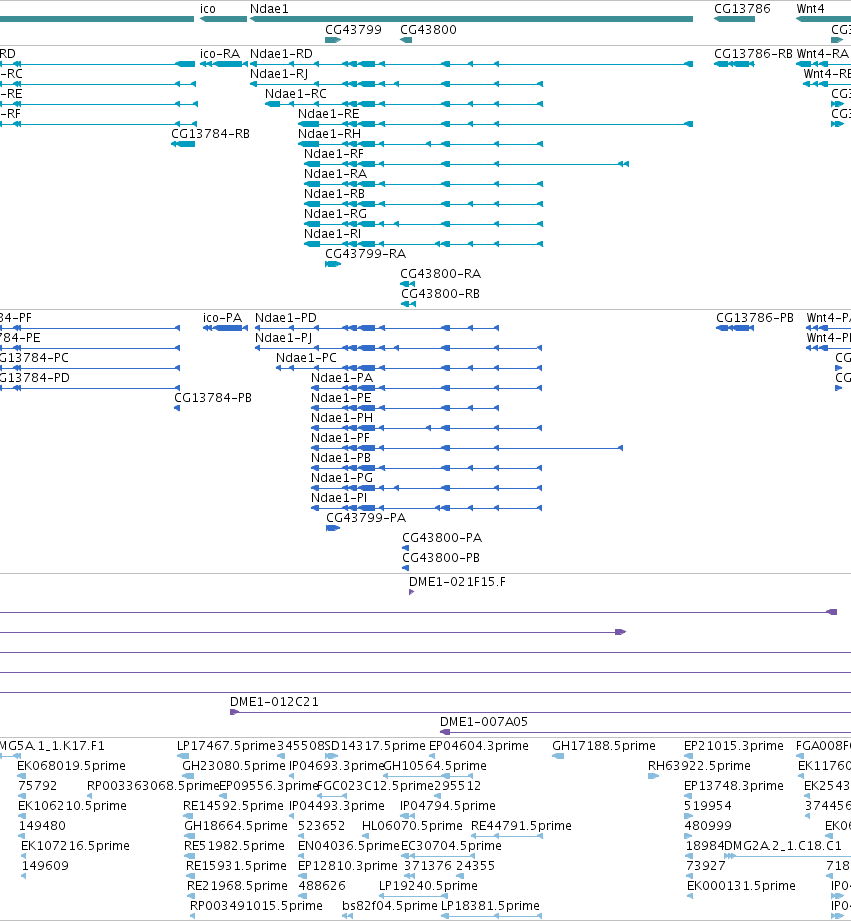Screen dimensions: 851x921
Task: Click transcript CG43799-RA
Action: click(365, 253)
